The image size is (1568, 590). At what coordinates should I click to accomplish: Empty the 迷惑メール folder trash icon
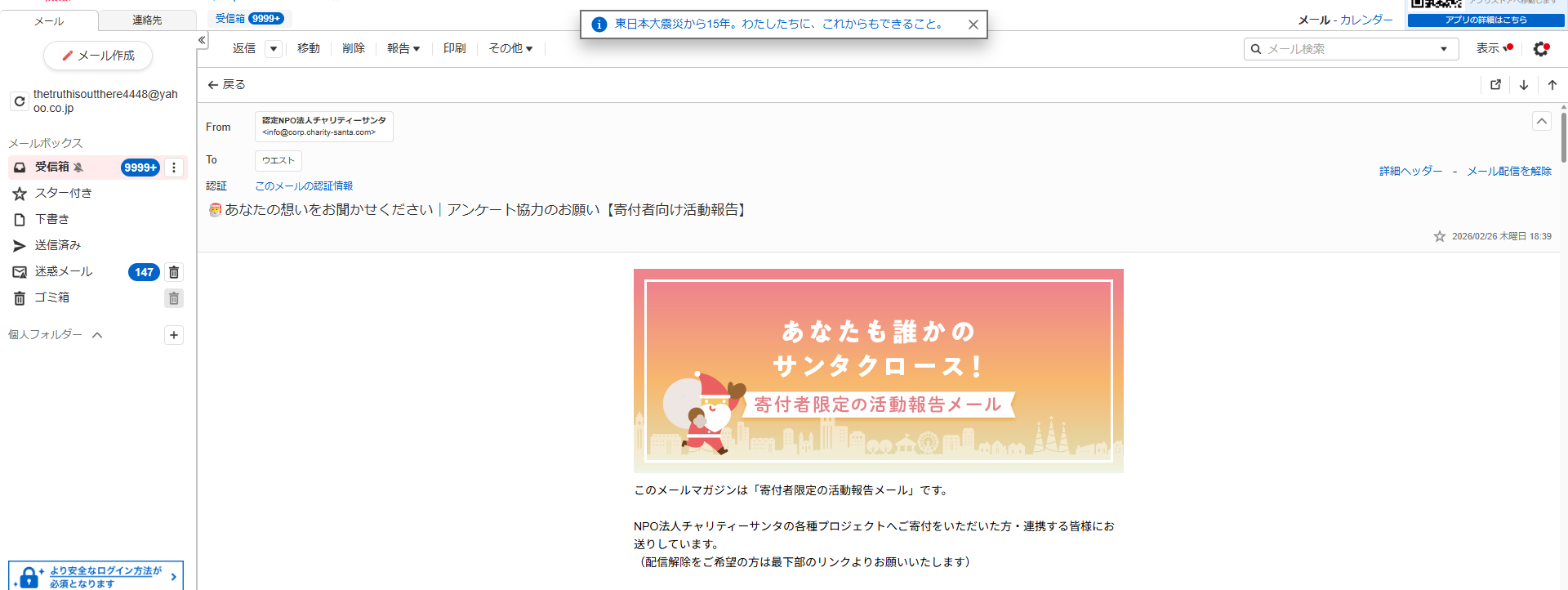pos(174,272)
